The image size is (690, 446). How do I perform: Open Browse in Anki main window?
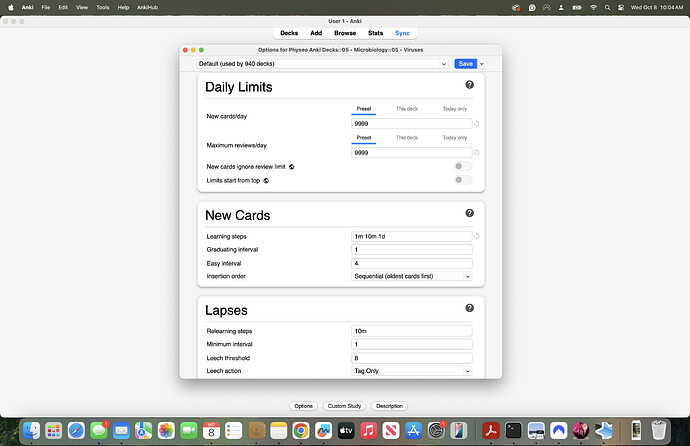pos(345,33)
